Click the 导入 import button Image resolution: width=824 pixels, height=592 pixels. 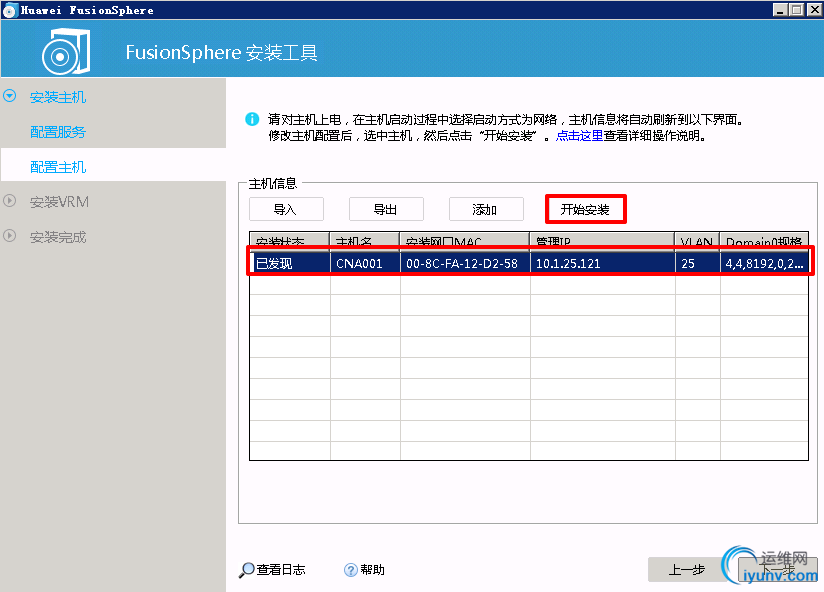286,210
